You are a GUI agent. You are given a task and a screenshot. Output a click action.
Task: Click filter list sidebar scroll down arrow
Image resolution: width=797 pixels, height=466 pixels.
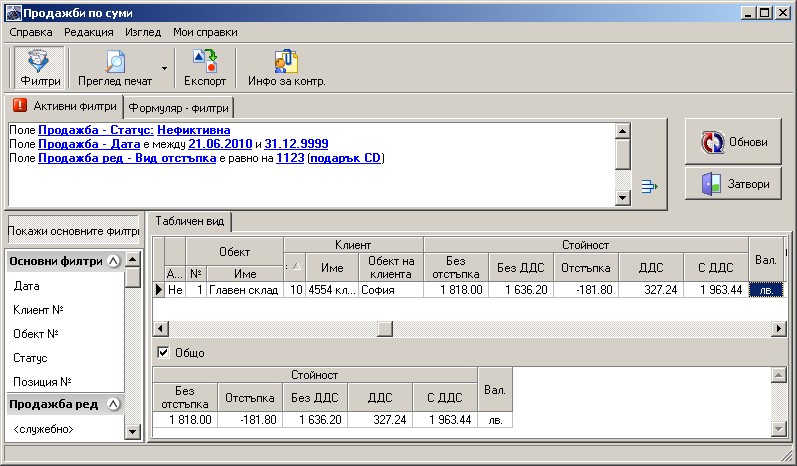pyautogui.click(x=133, y=432)
